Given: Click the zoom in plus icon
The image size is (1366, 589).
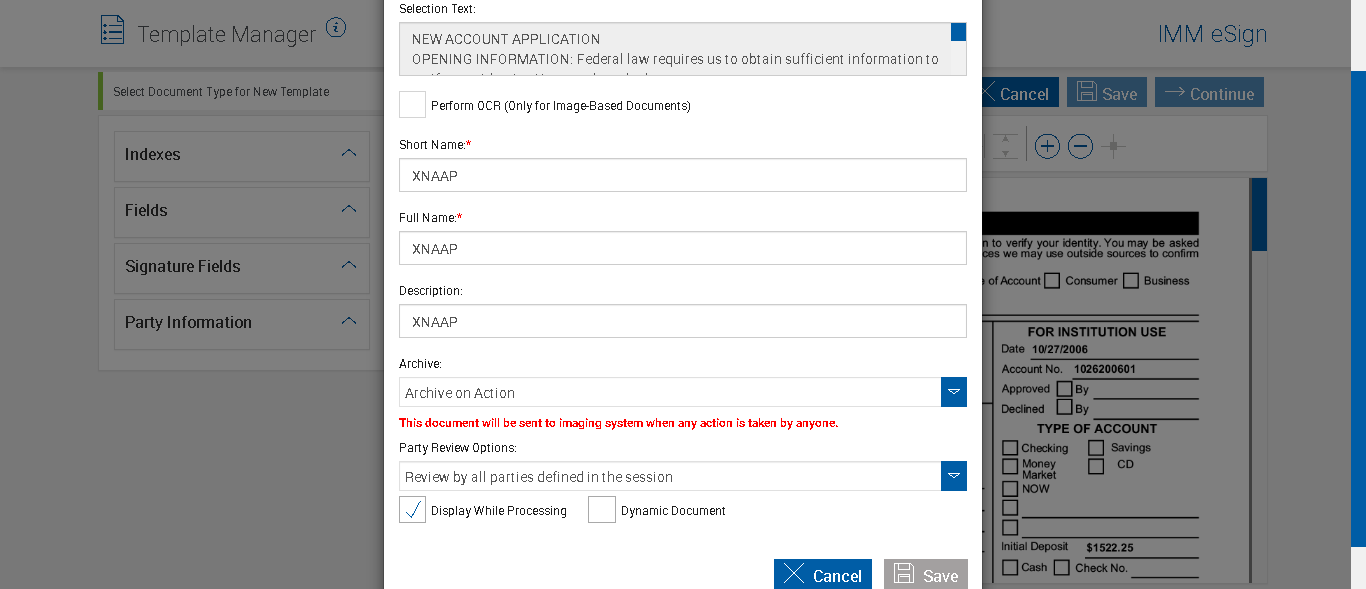Looking at the screenshot, I should tap(1047, 147).
